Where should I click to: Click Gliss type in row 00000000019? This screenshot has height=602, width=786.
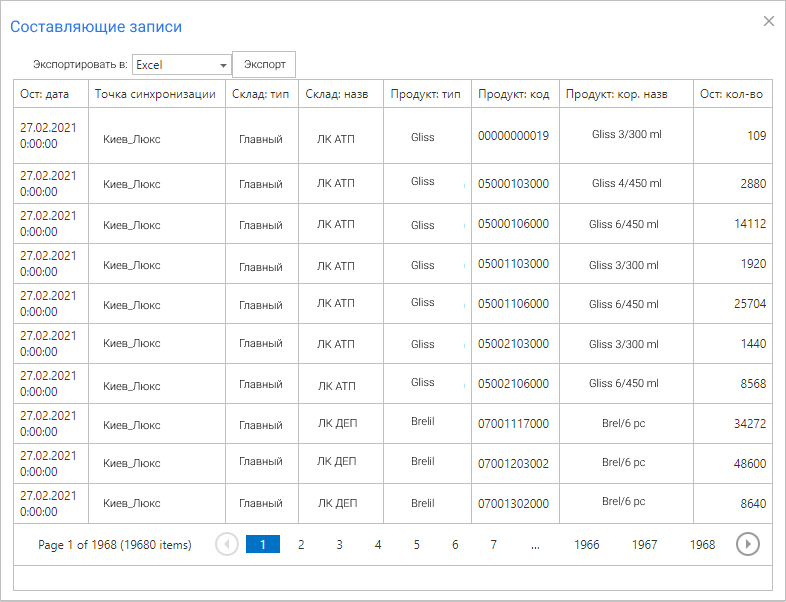(423, 137)
